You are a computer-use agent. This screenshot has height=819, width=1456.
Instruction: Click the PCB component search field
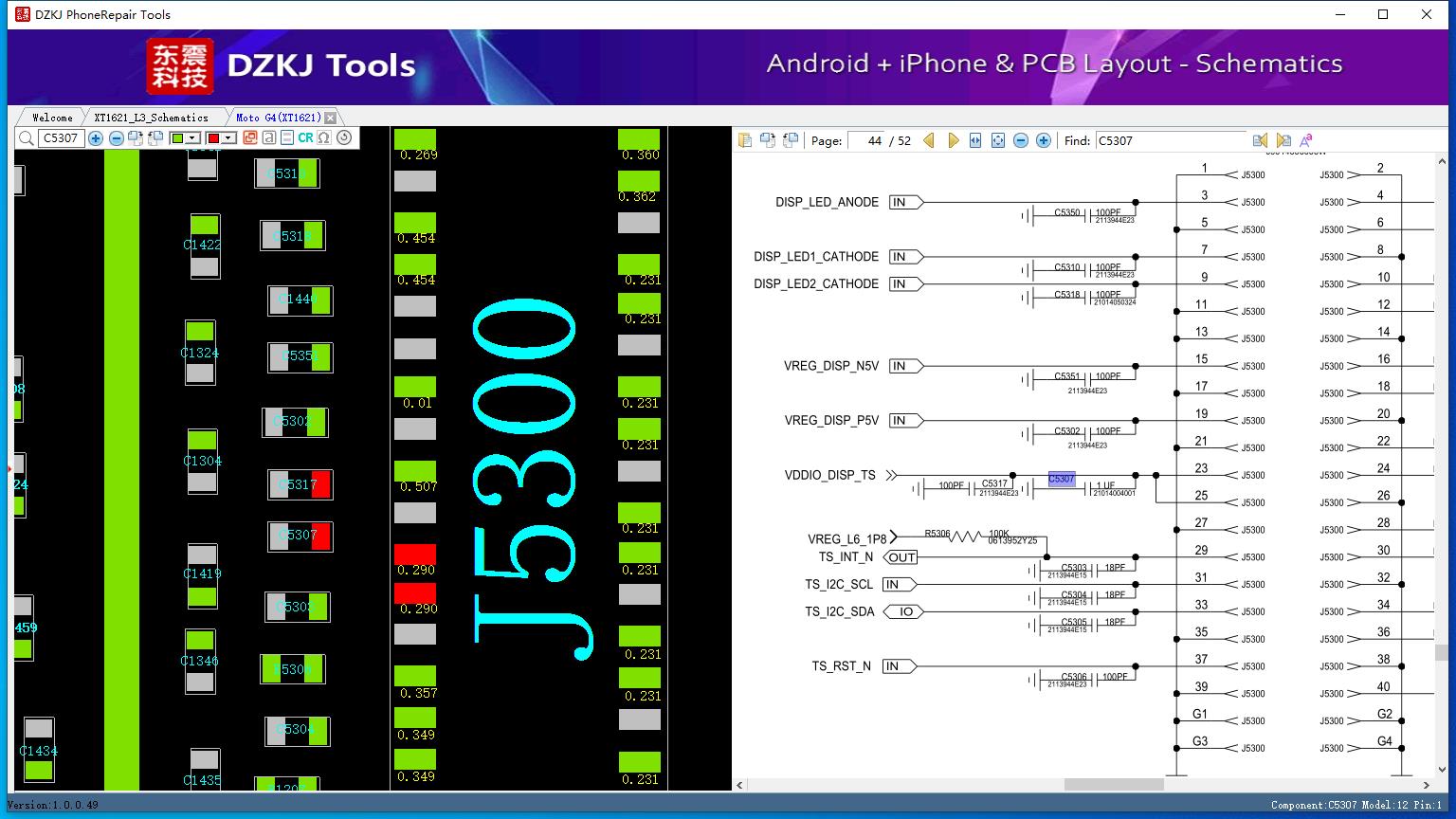click(x=61, y=138)
